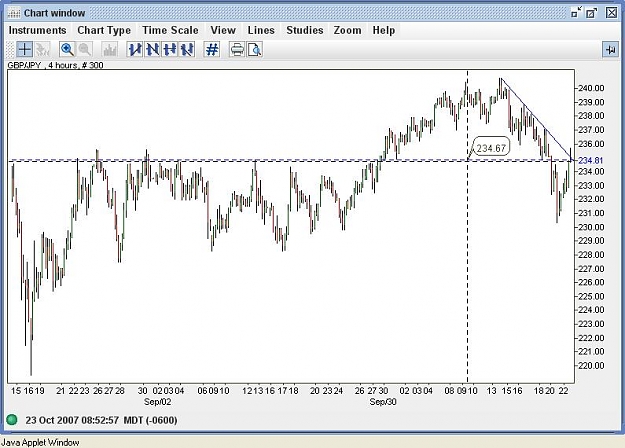The height and width of the screenshot is (448, 625).
Task: Click the Chart window title text
Action: [x=55, y=13]
